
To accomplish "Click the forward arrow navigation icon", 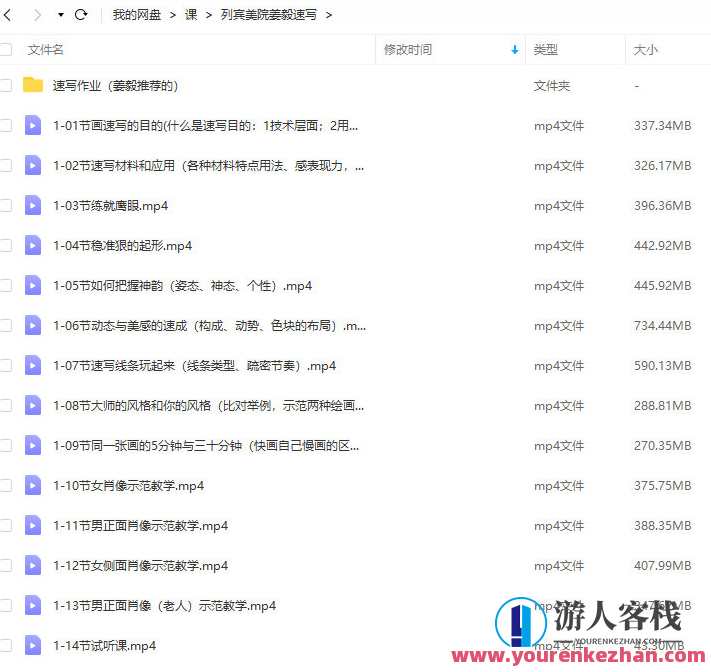I will coord(39,15).
